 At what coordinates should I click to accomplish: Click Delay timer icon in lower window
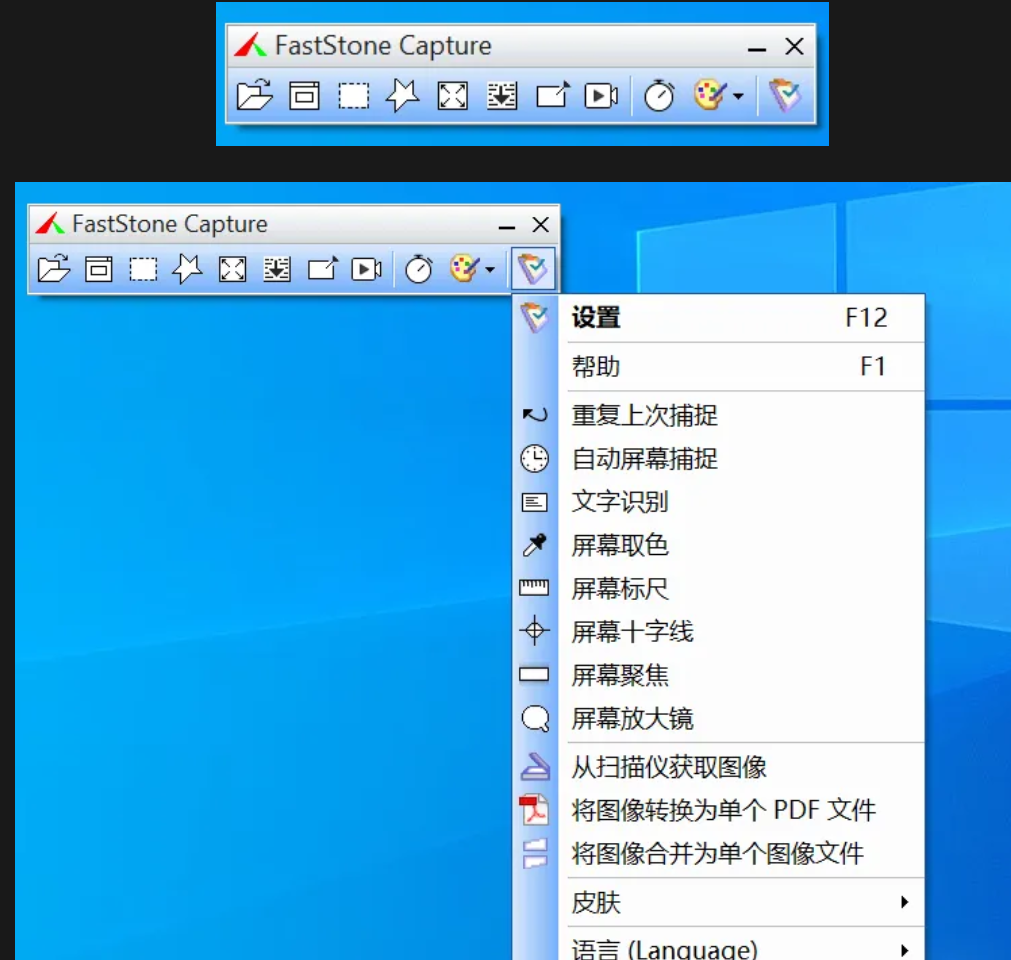(x=418, y=269)
